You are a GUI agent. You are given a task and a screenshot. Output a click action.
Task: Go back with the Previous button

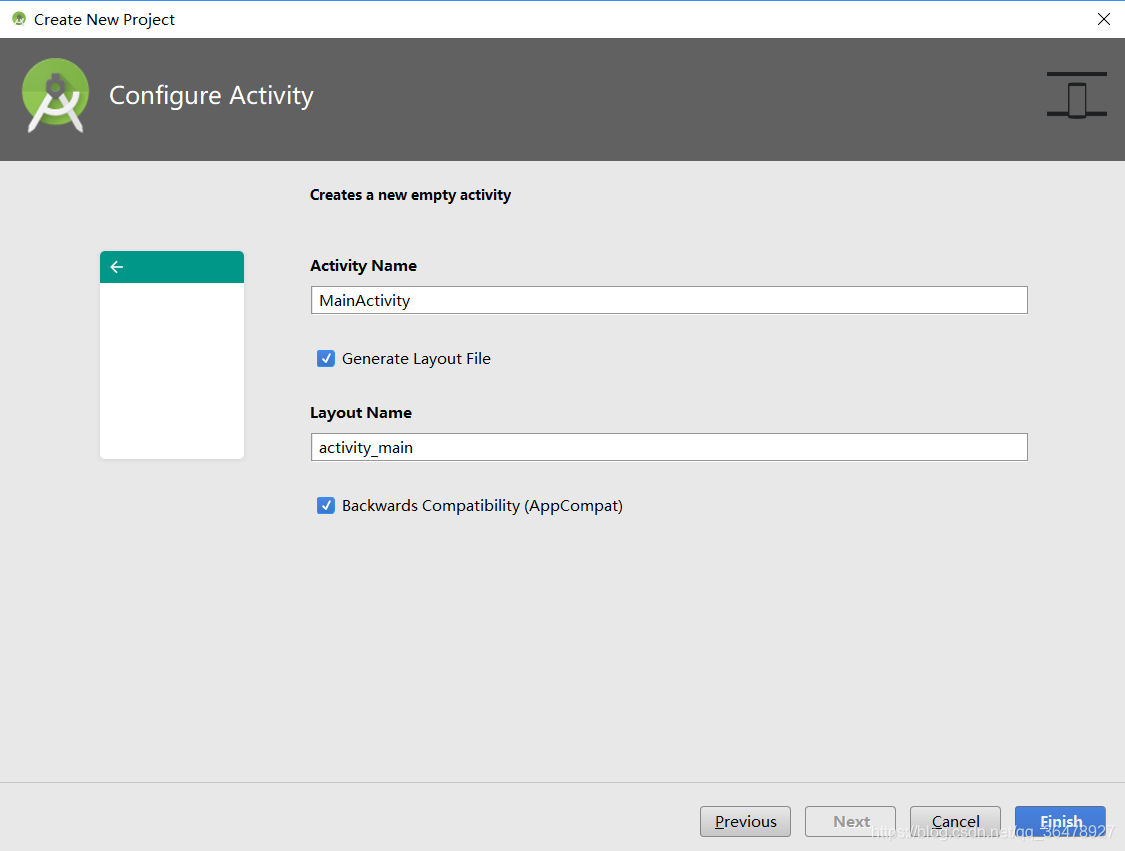[745, 822]
